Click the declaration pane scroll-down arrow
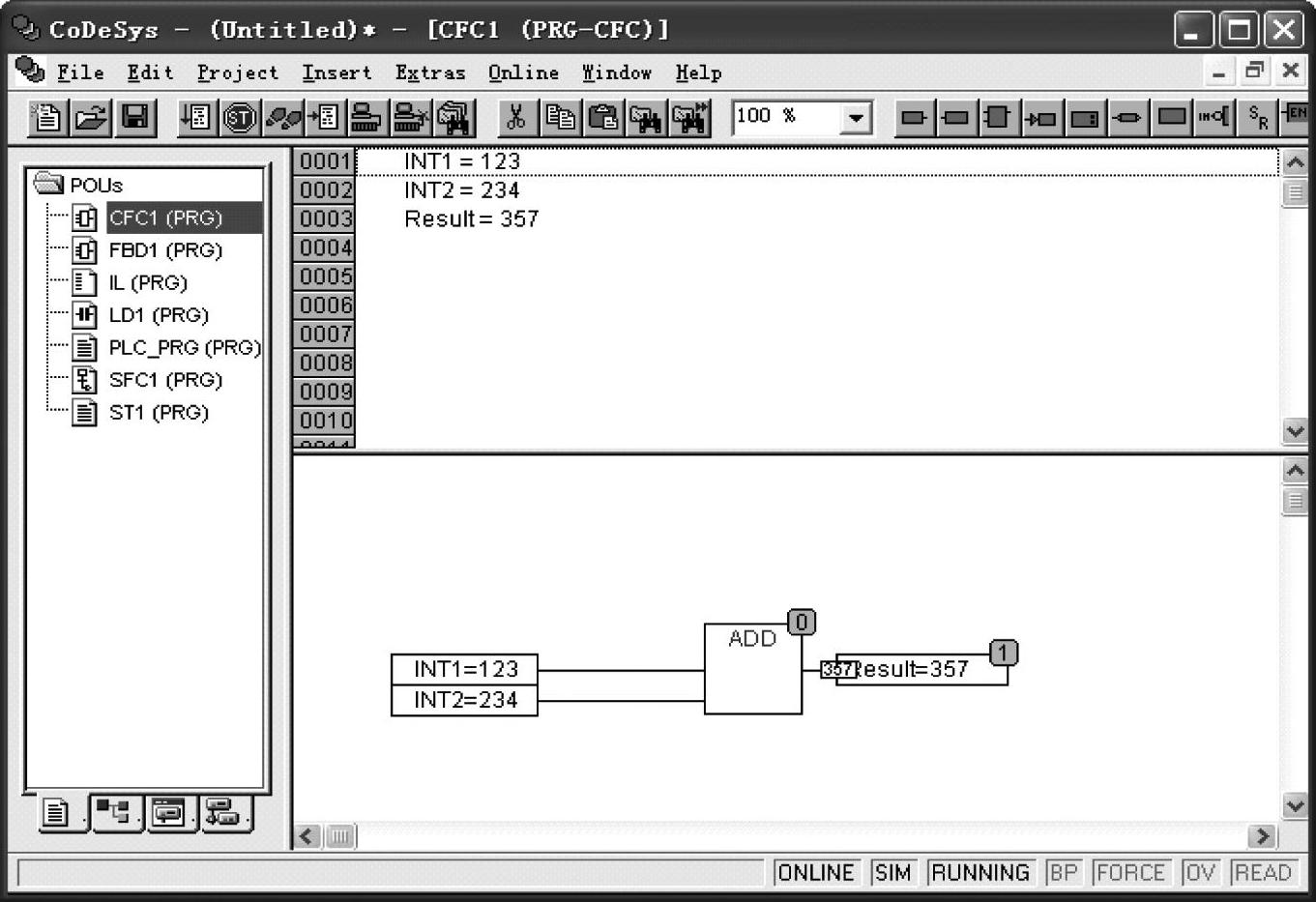Screen dimensions: 1316x902 click(1295, 431)
